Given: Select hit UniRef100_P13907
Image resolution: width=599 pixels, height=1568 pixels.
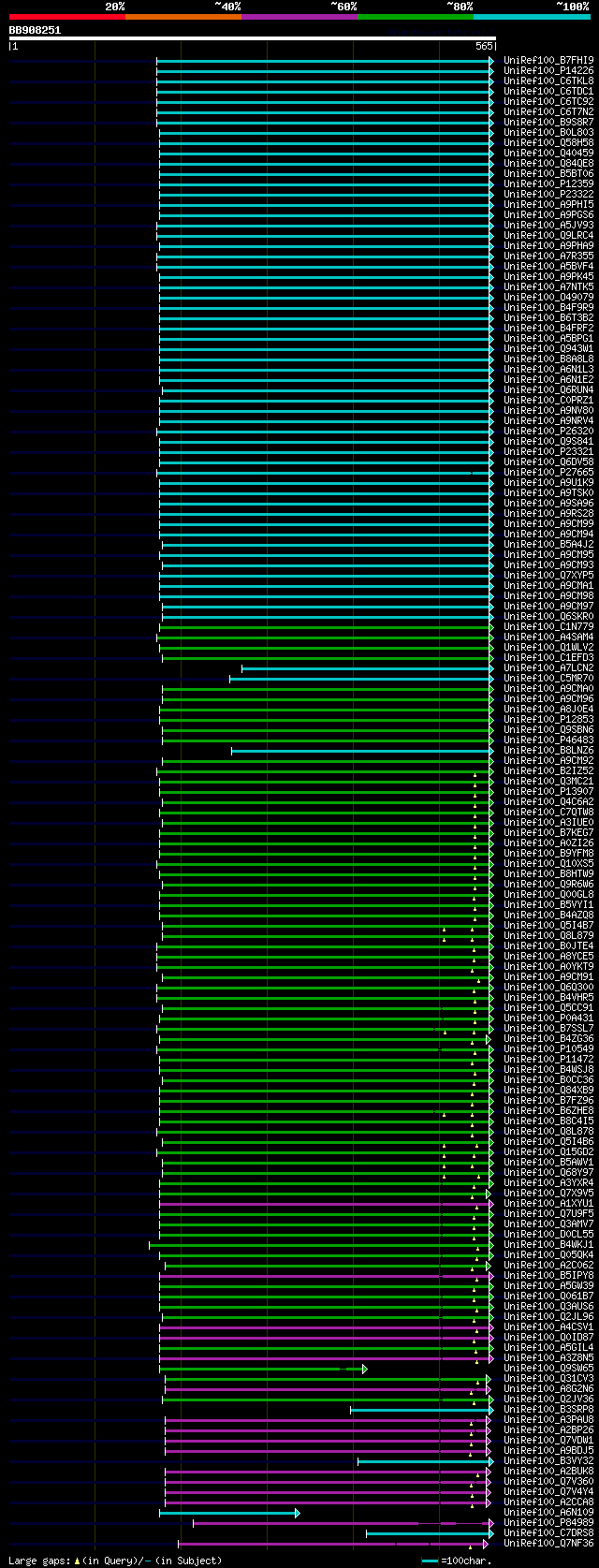Looking at the screenshot, I should click(548, 791).
